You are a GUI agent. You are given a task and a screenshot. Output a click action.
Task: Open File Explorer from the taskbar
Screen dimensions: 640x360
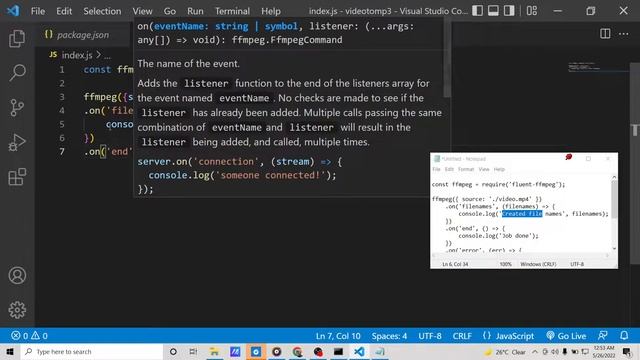pyautogui.click(x=214, y=351)
